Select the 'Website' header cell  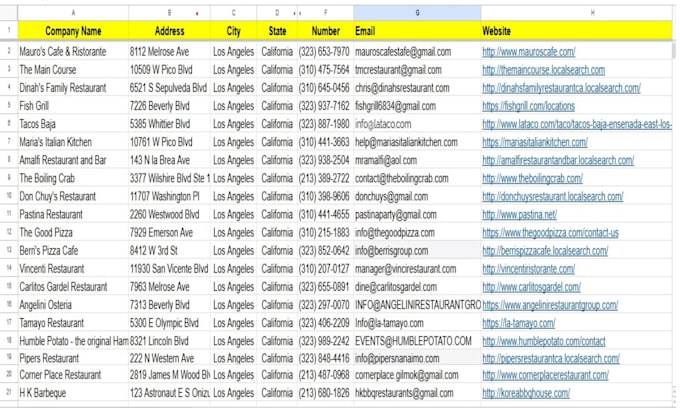(x=577, y=31)
